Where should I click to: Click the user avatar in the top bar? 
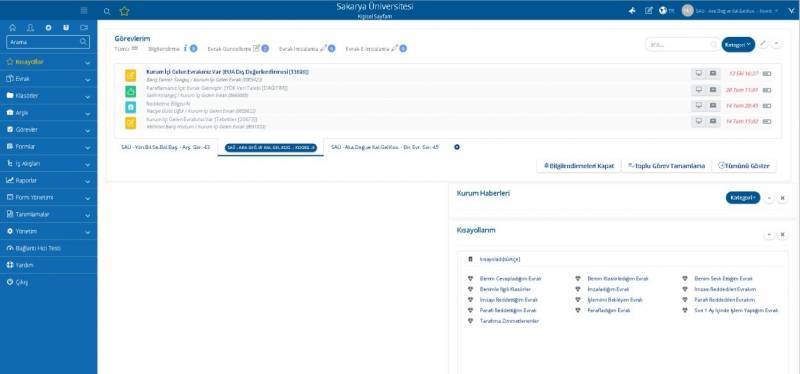point(687,11)
